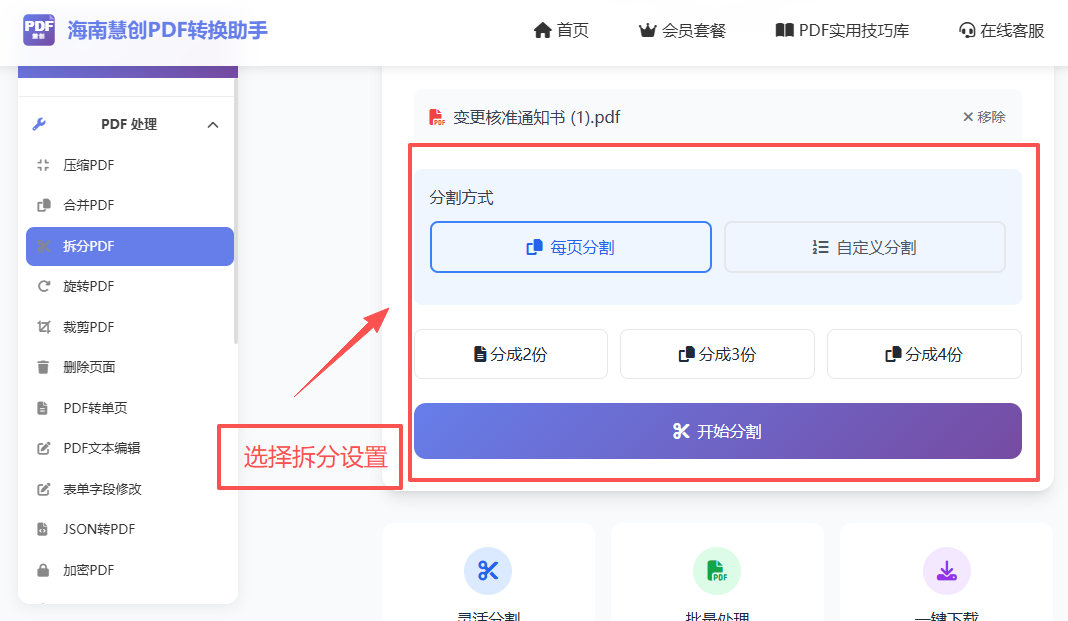
Task: Click the 分成3份 button
Action: pyautogui.click(x=717, y=354)
